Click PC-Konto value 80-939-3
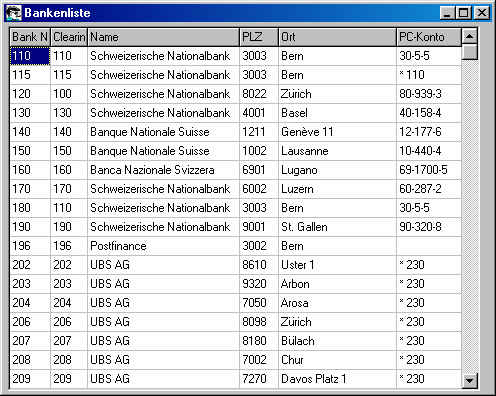The height and width of the screenshot is (396, 496). coord(429,94)
